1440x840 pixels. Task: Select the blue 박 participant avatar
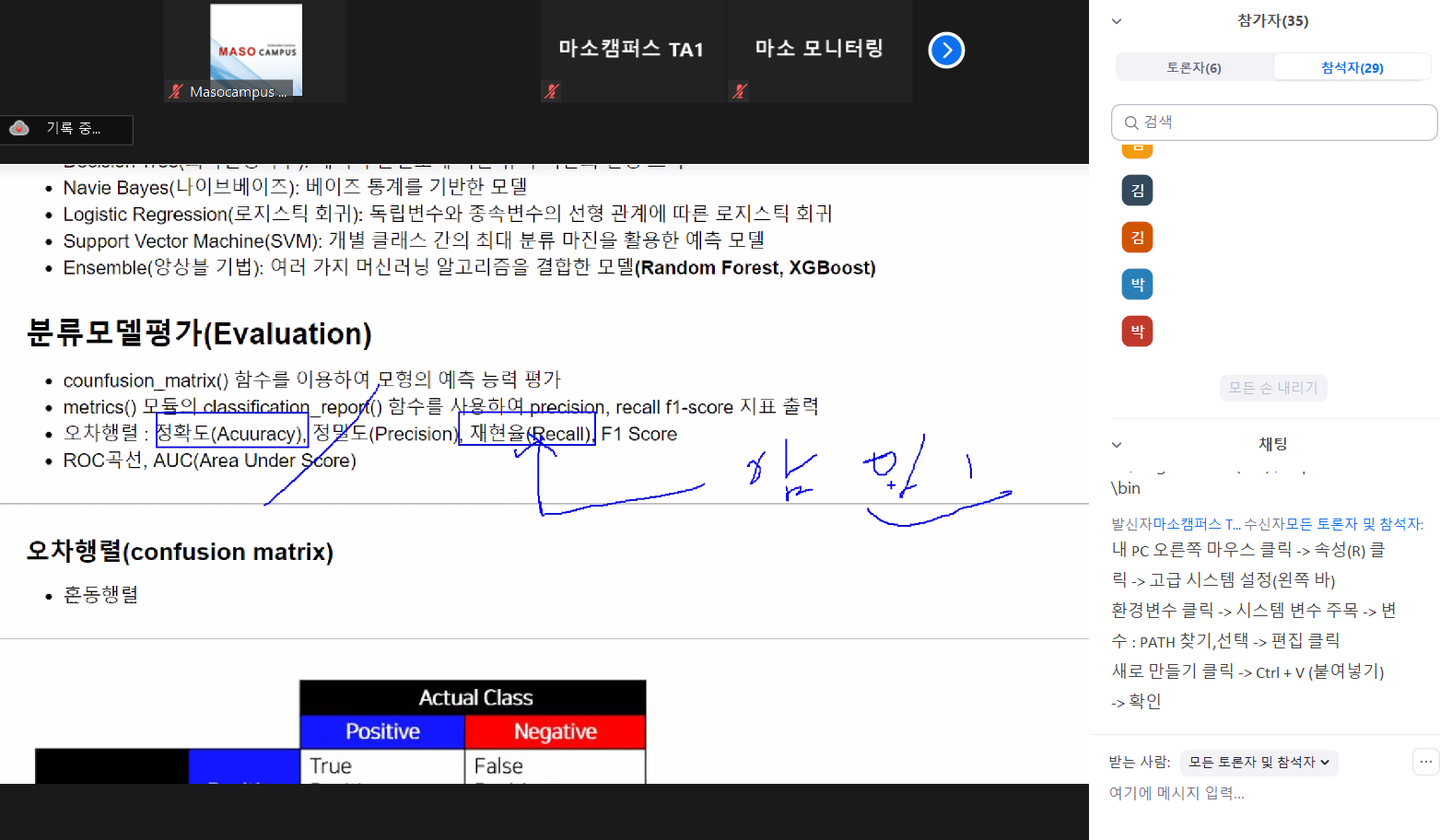[1137, 285]
